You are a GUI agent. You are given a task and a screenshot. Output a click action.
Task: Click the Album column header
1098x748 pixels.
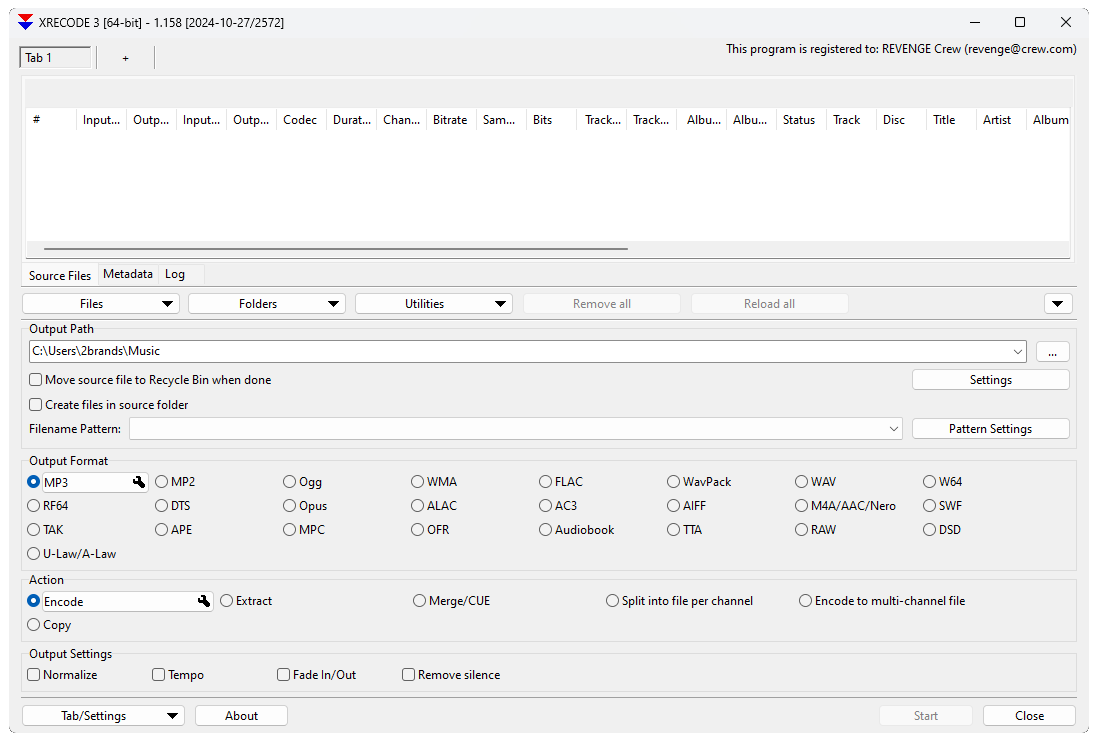point(1049,120)
